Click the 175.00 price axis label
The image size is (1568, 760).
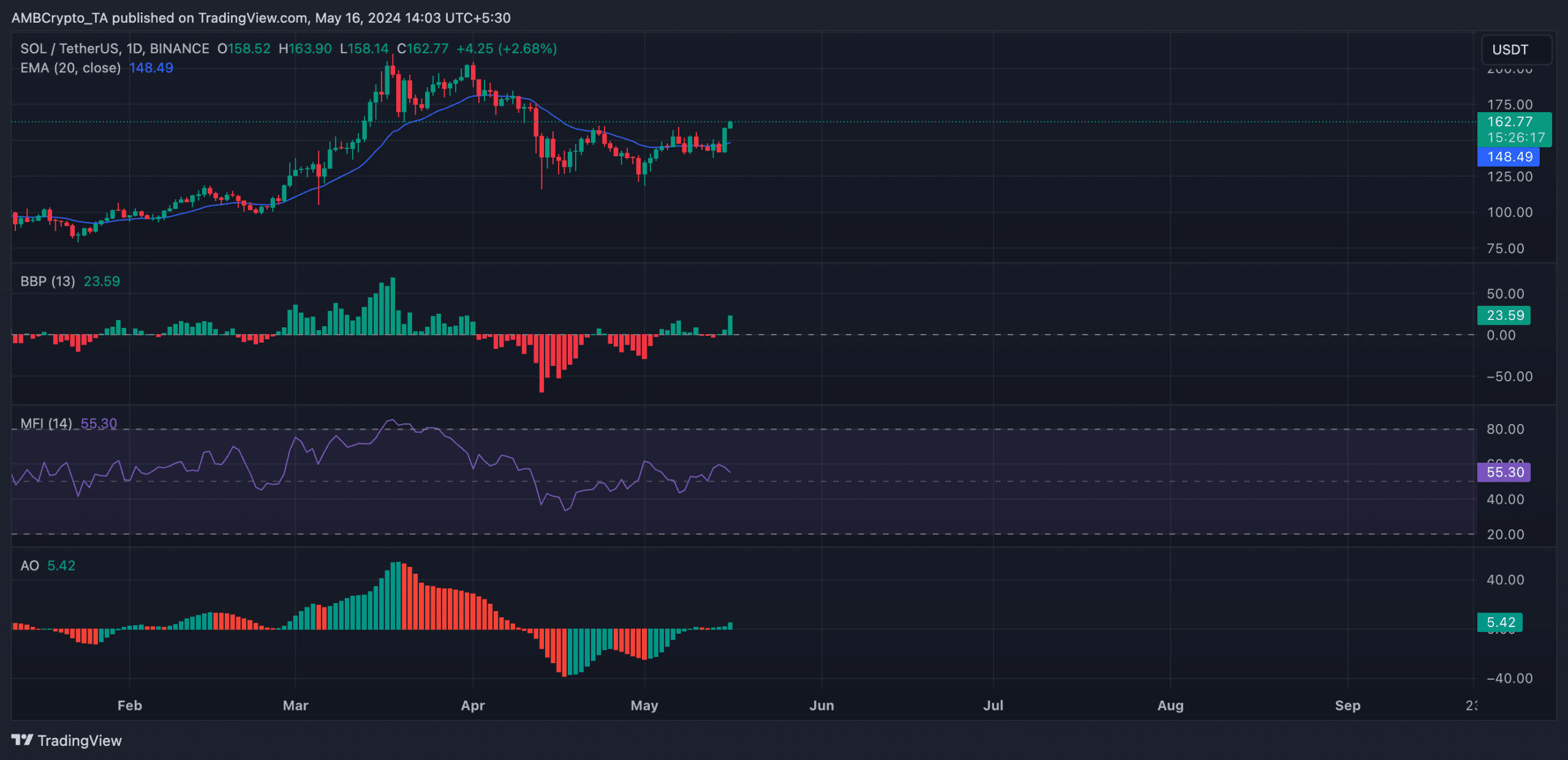click(1510, 105)
